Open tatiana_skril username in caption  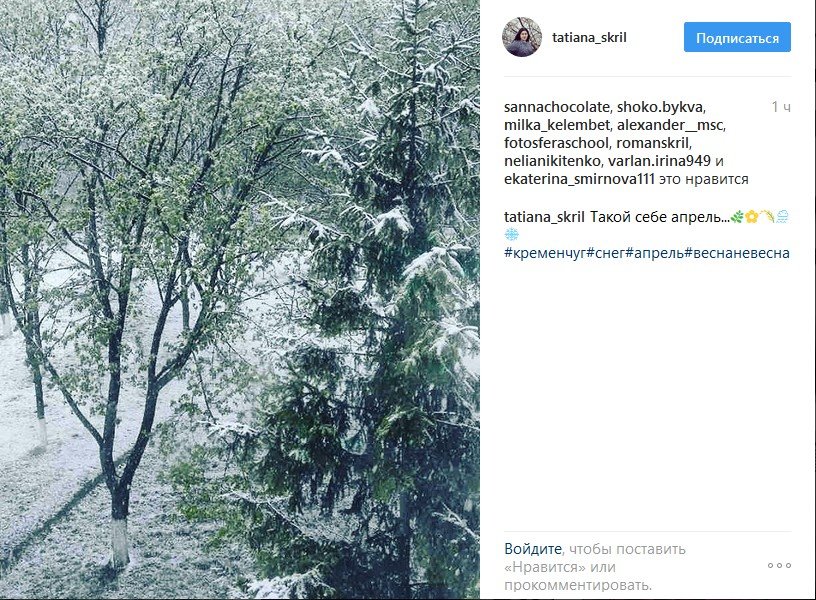point(544,217)
